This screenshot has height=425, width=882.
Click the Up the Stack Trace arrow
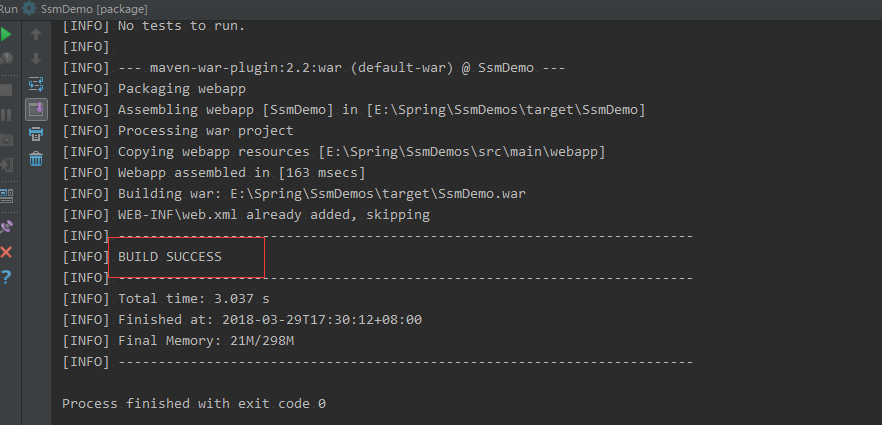36,34
